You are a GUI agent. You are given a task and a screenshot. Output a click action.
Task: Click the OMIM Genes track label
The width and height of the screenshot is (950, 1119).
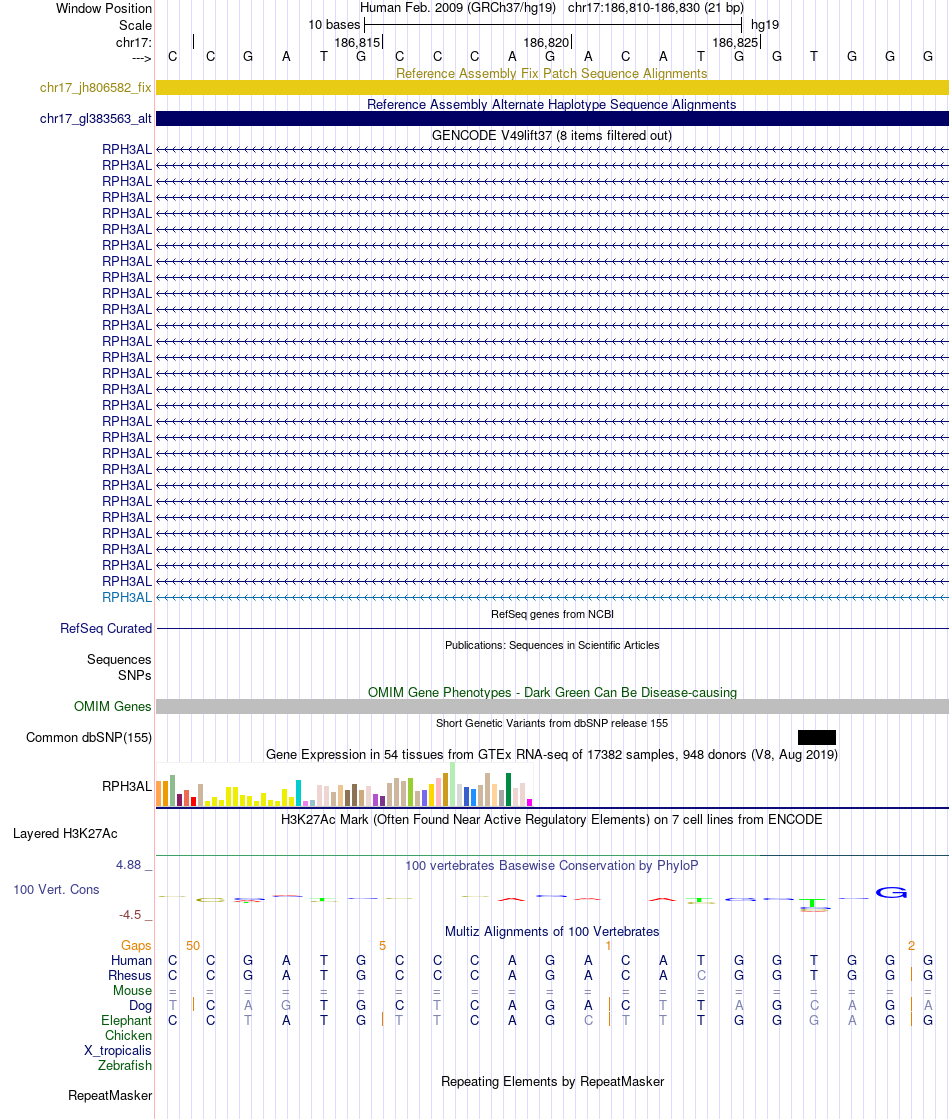[x=112, y=707]
